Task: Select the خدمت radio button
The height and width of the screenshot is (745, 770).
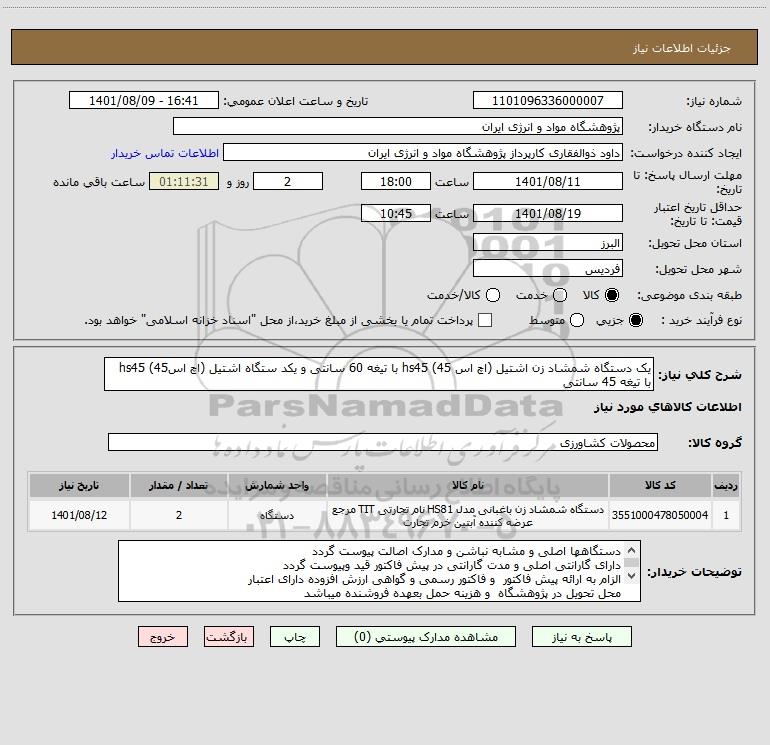Action: coord(560,295)
